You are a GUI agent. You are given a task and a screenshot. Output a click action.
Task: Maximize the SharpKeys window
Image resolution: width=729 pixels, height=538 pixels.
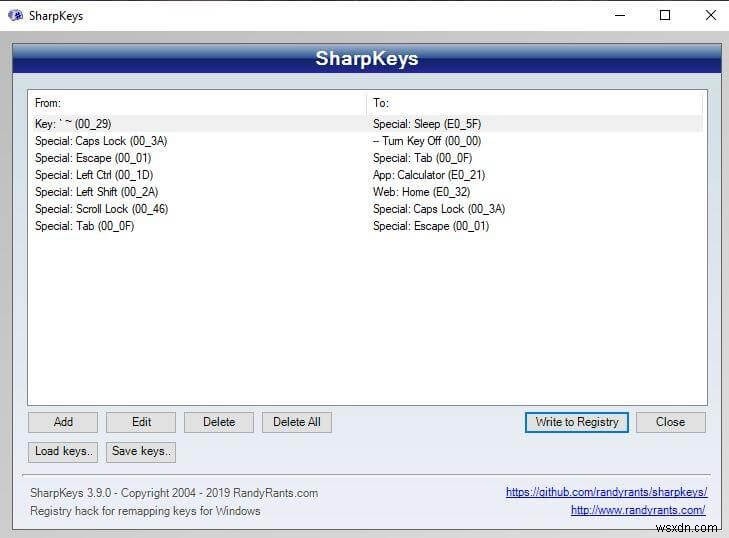click(665, 15)
